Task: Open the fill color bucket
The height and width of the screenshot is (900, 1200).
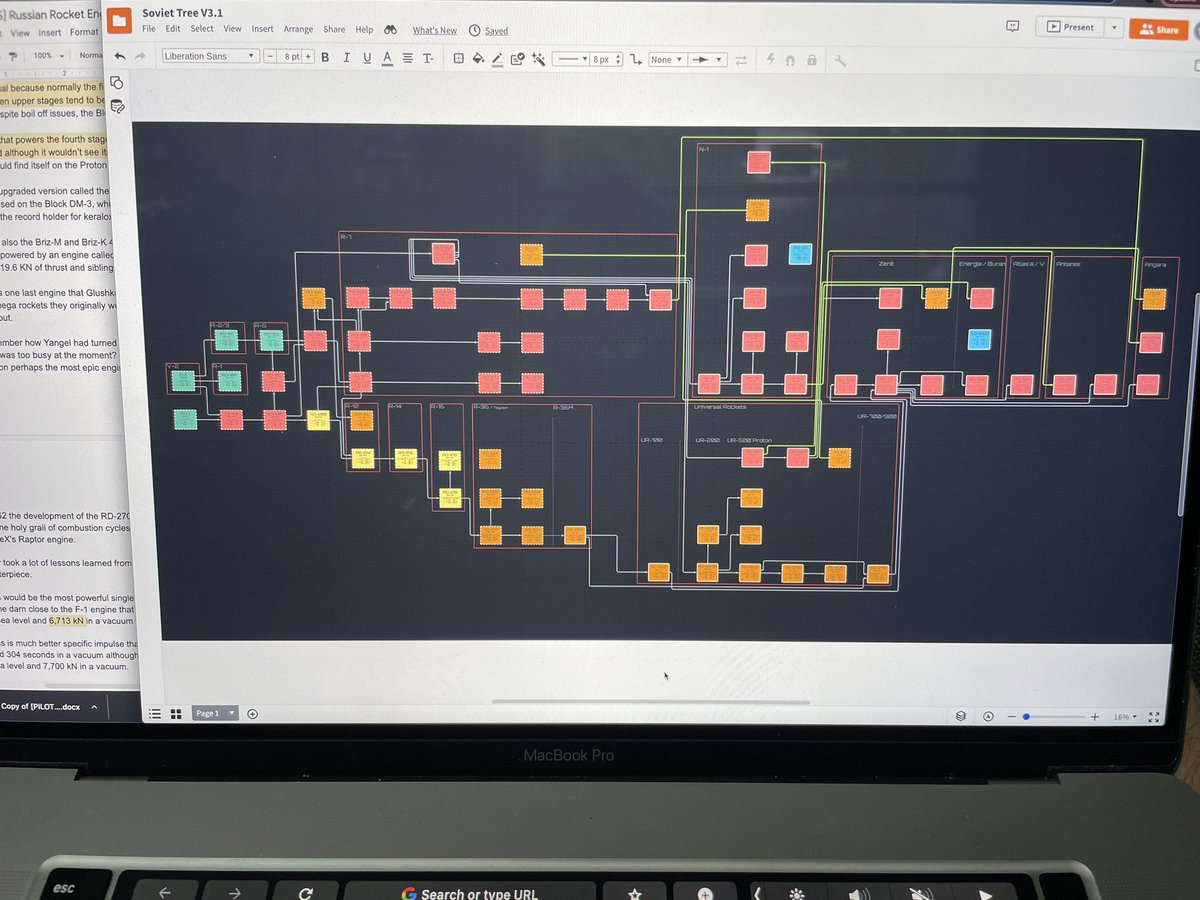Action: click(x=478, y=59)
